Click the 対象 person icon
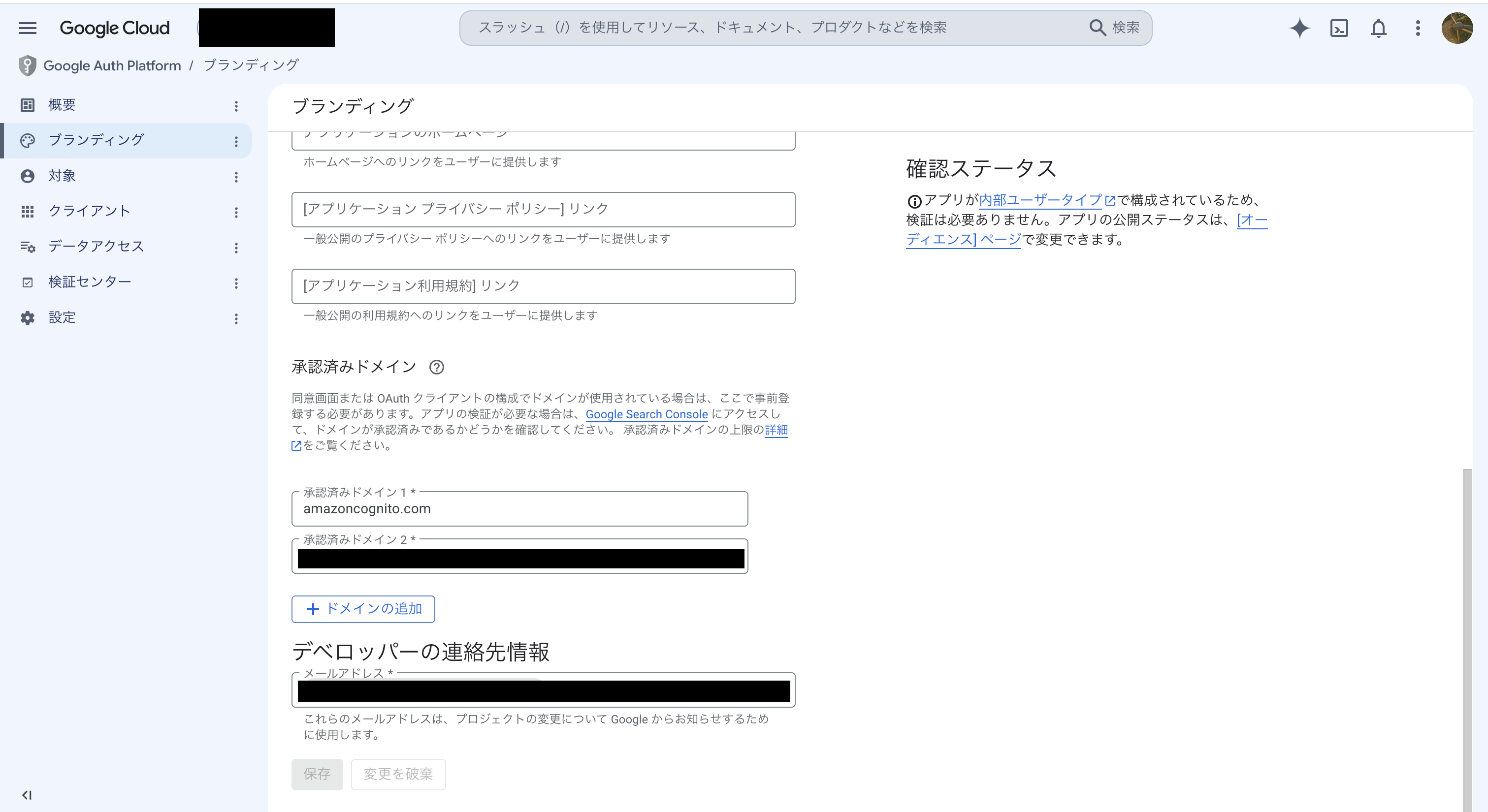Image resolution: width=1488 pixels, height=812 pixels. [27, 176]
